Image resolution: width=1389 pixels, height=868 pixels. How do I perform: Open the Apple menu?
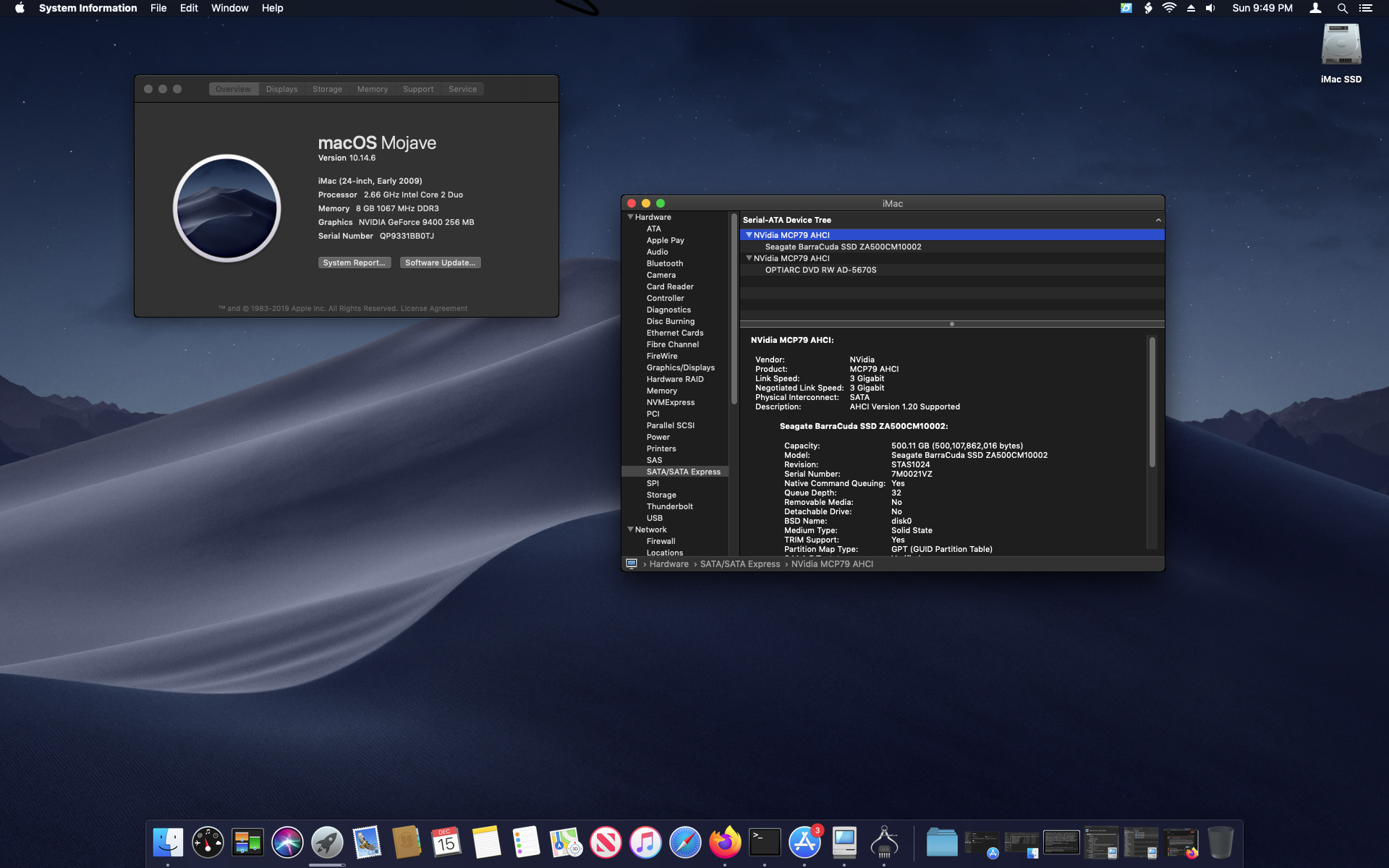[x=20, y=8]
